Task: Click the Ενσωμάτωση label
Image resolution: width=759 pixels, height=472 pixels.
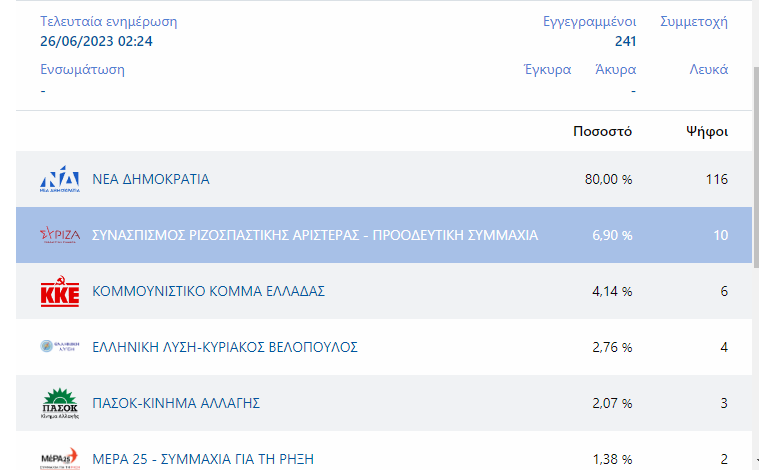Action: point(82,70)
